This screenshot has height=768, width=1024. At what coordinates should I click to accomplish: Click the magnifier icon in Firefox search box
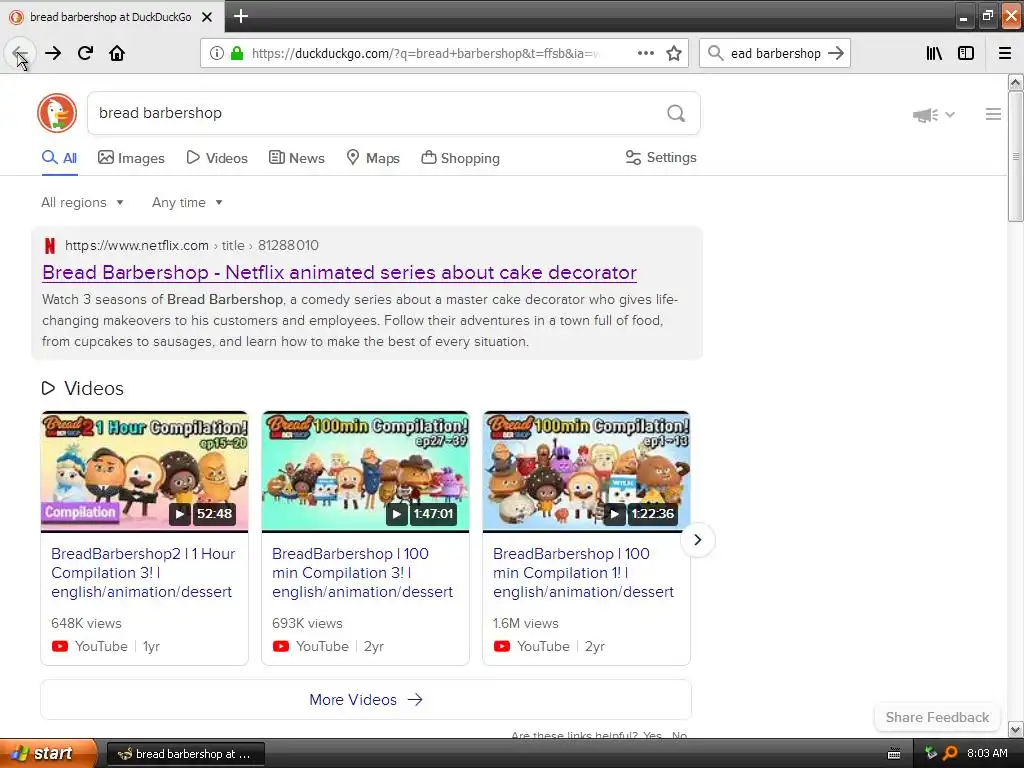(x=716, y=53)
